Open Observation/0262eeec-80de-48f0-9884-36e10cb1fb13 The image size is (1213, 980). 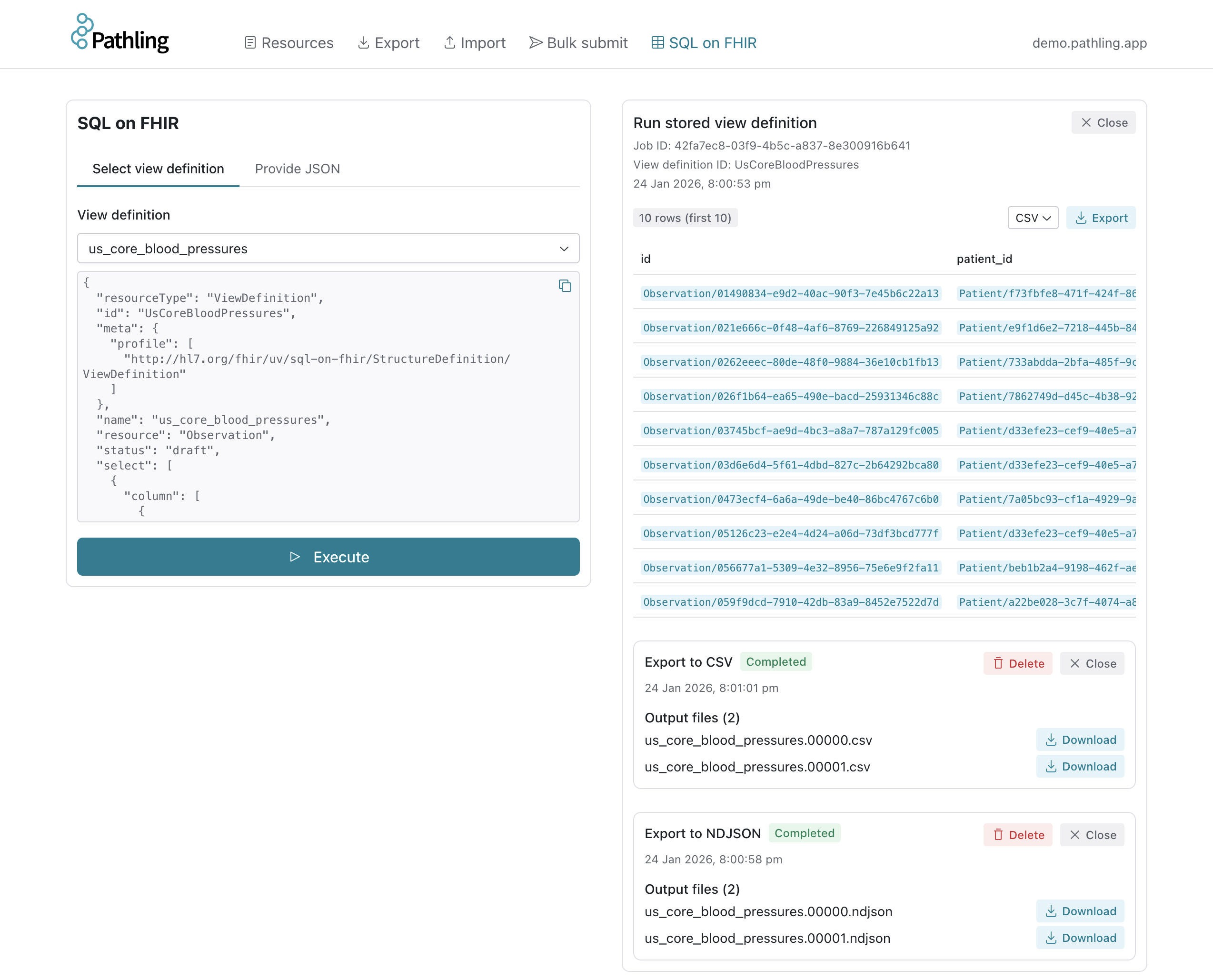coord(791,362)
